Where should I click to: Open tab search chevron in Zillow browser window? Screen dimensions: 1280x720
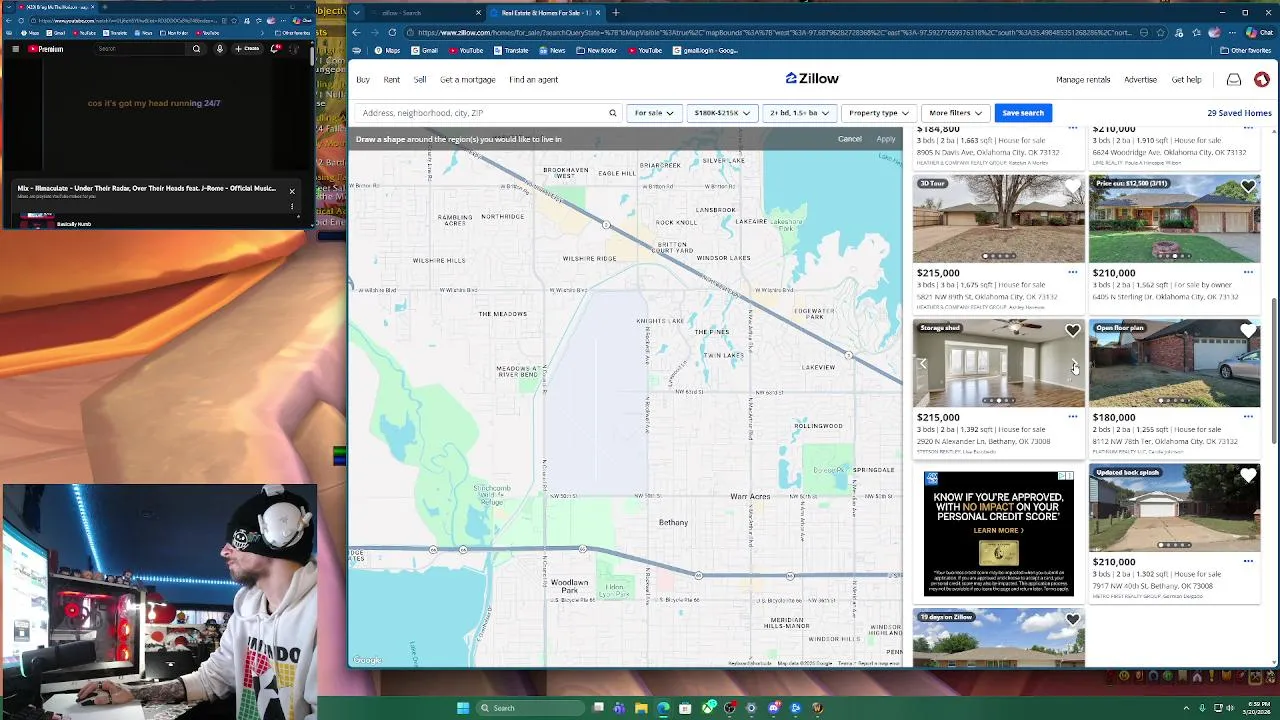tap(356, 13)
